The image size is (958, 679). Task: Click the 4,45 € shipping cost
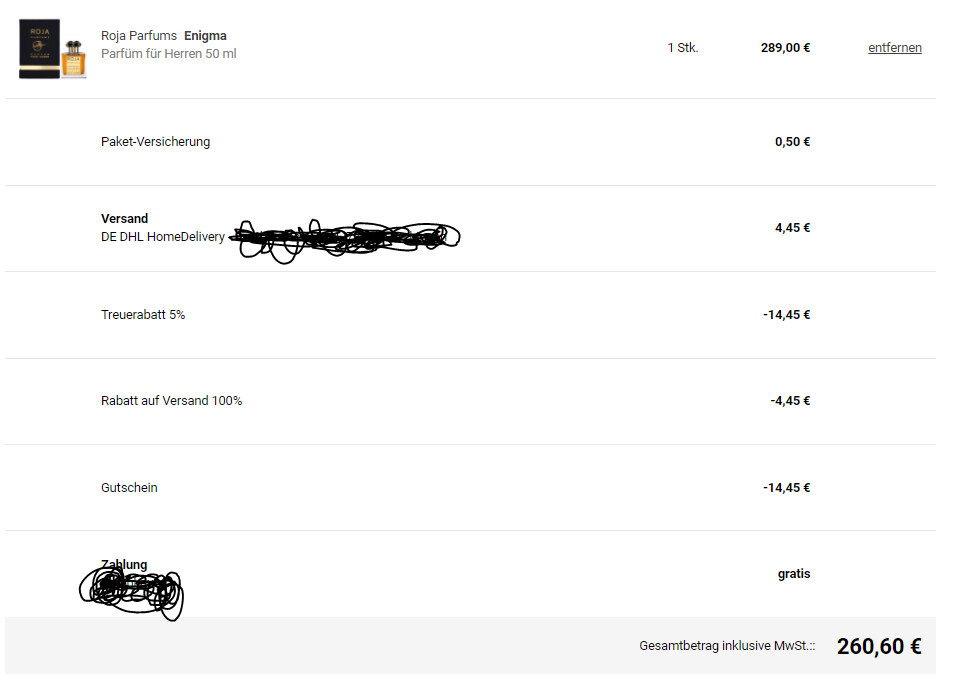[792, 228]
